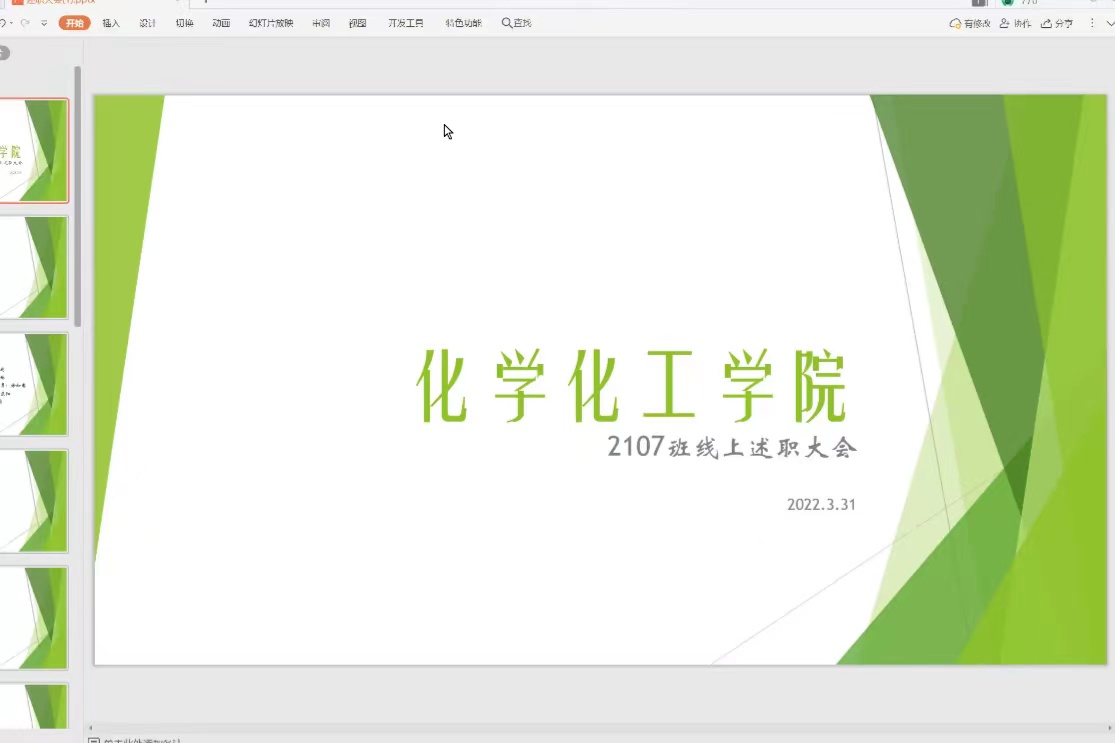Open the 协作 collaboration icon
The height and width of the screenshot is (743, 1115).
(1005, 23)
